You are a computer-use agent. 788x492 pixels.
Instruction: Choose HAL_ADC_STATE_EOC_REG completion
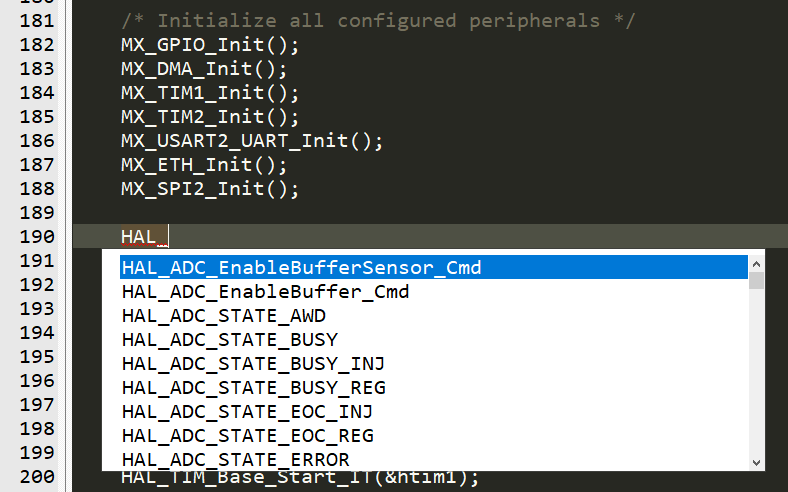(x=434, y=436)
